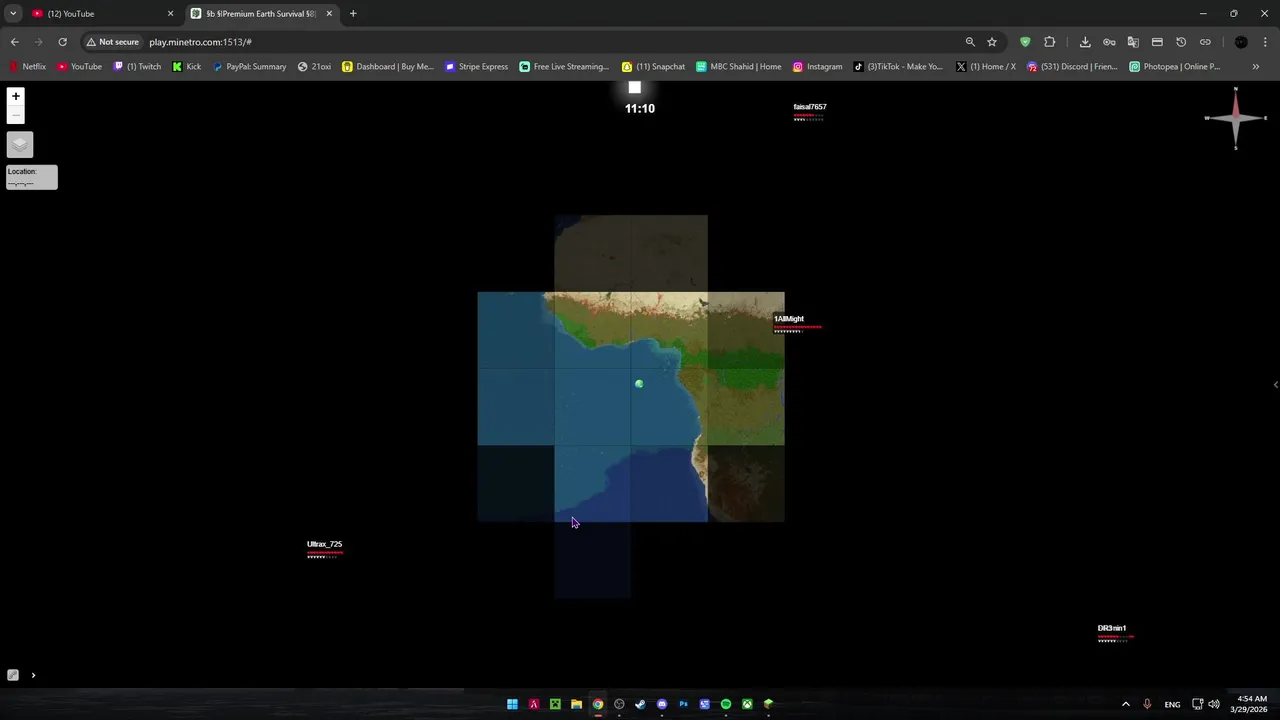The image size is (1280, 720).
Task: Open the Twitch bookmark
Action: point(138,67)
